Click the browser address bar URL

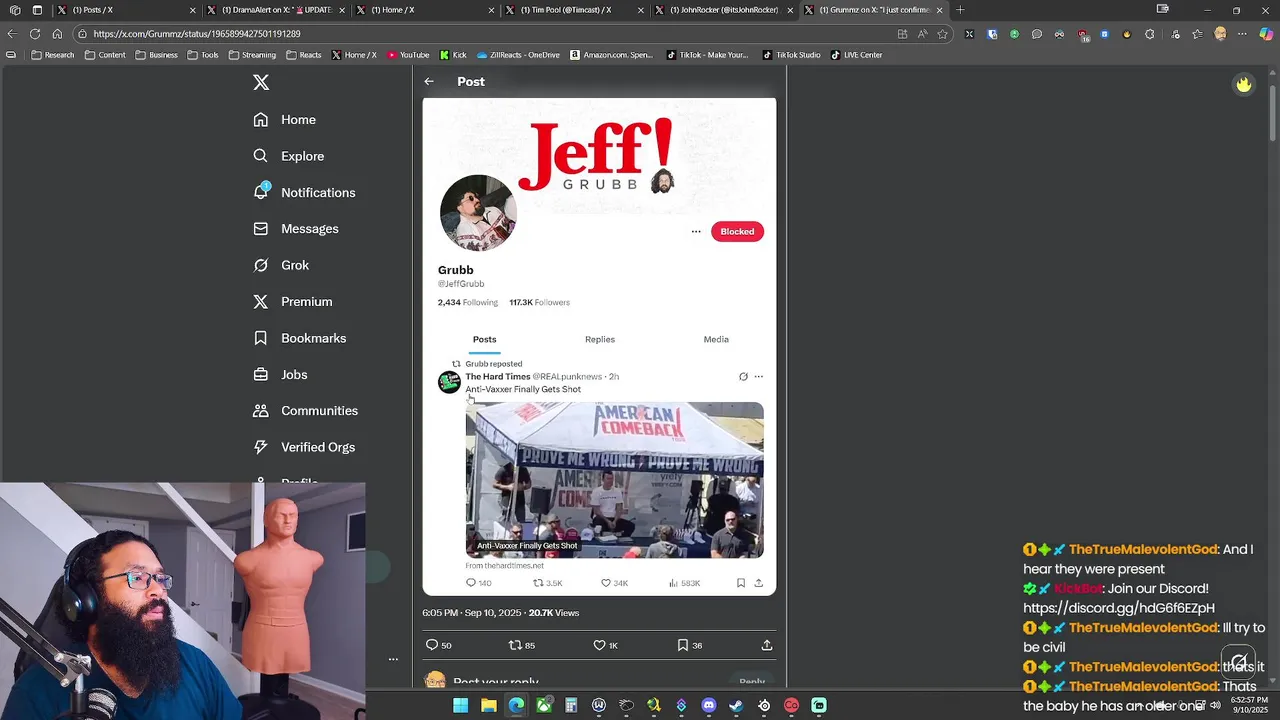tap(197, 34)
